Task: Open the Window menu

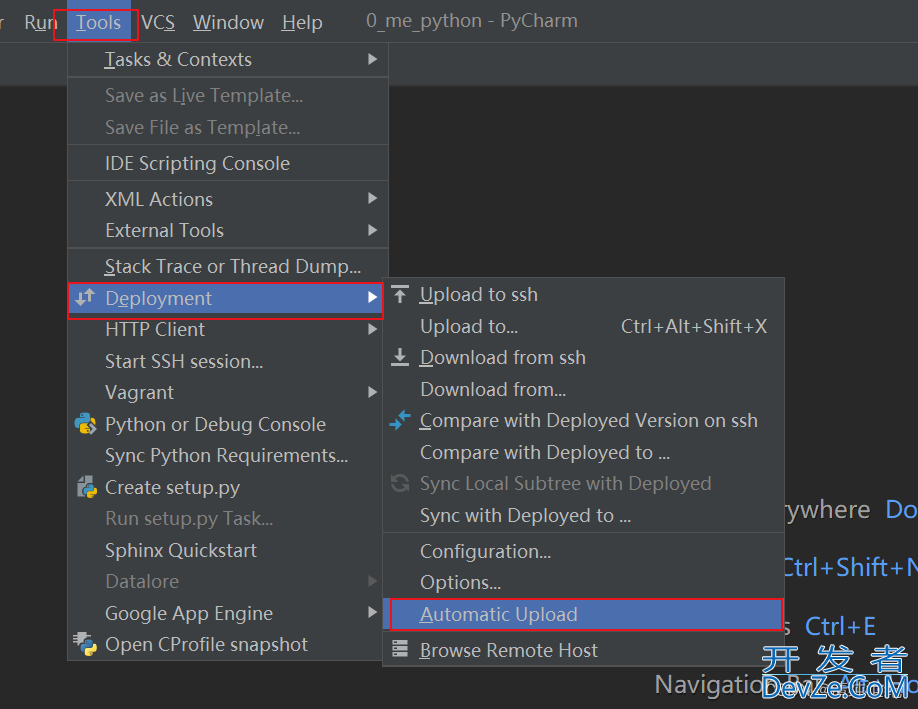Action: (x=228, y=23)
